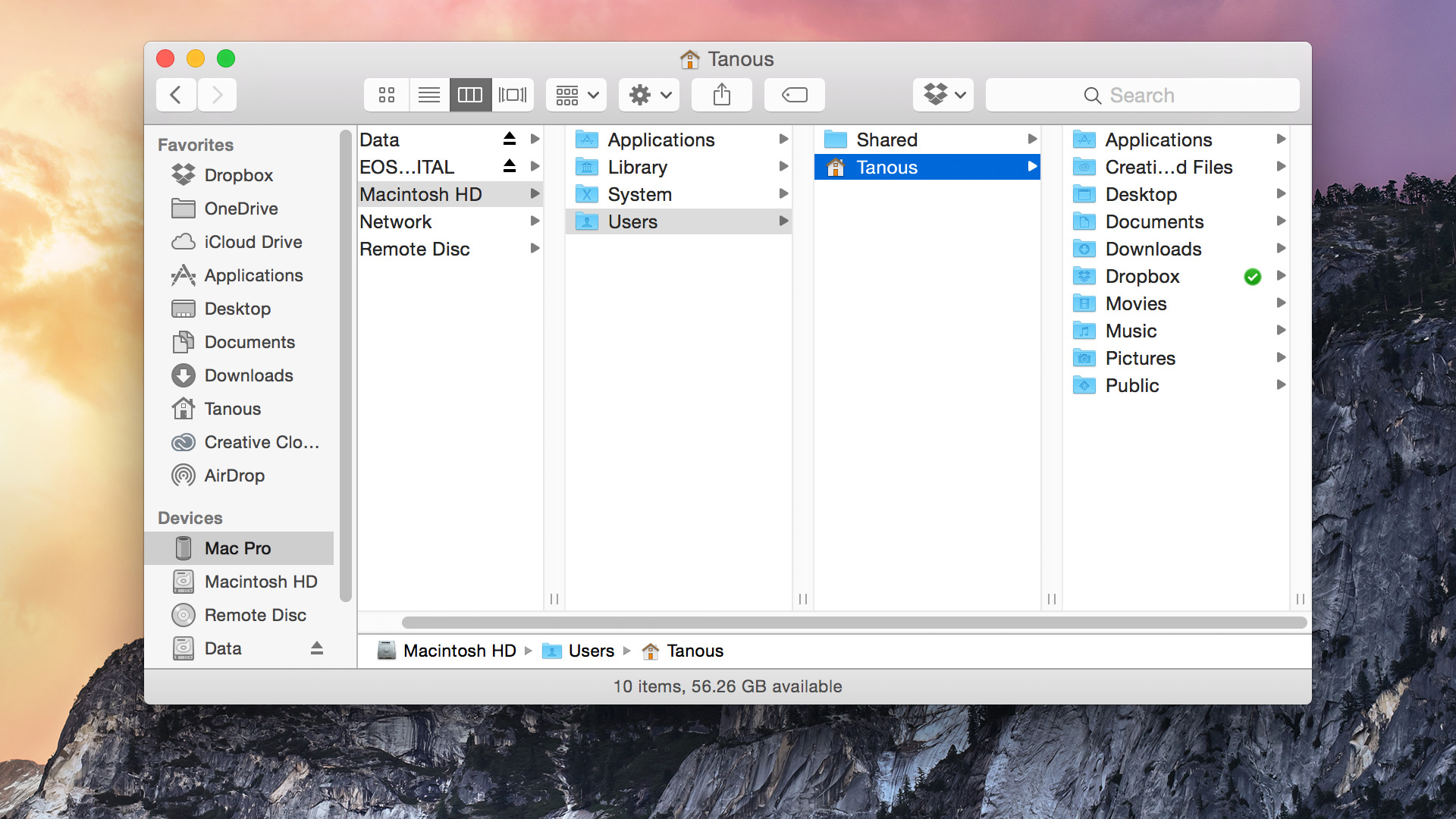Open the item arrangement menu
The height and width of the screenshot is (819, 1456).
click(x=576, y=95)
